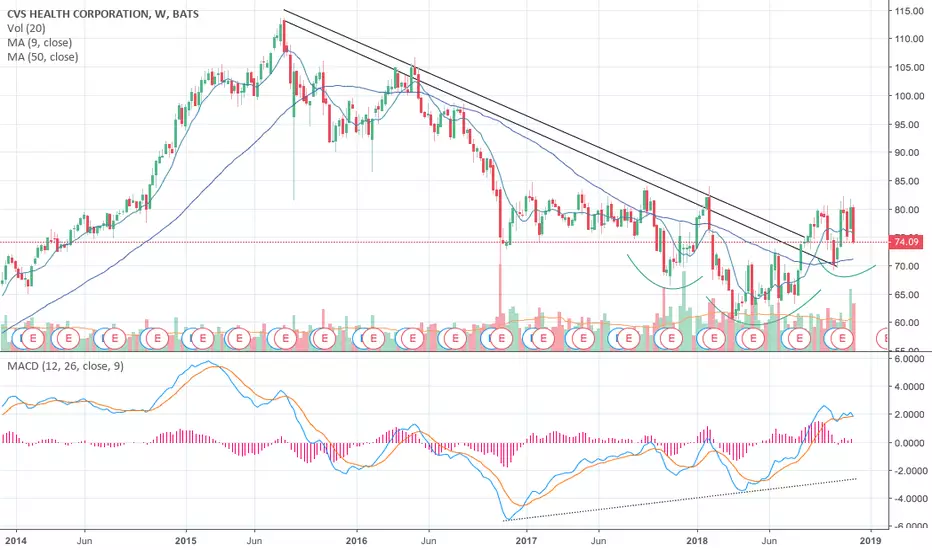This screenshot has height=550, width=932.
Task: Click 0.0000 on the MACD axis
Action: point(909,443)
